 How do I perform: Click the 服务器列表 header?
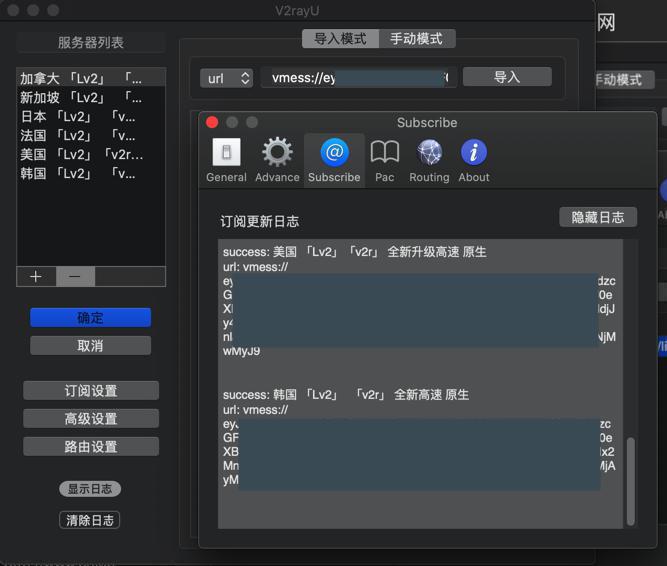[91, 43]
